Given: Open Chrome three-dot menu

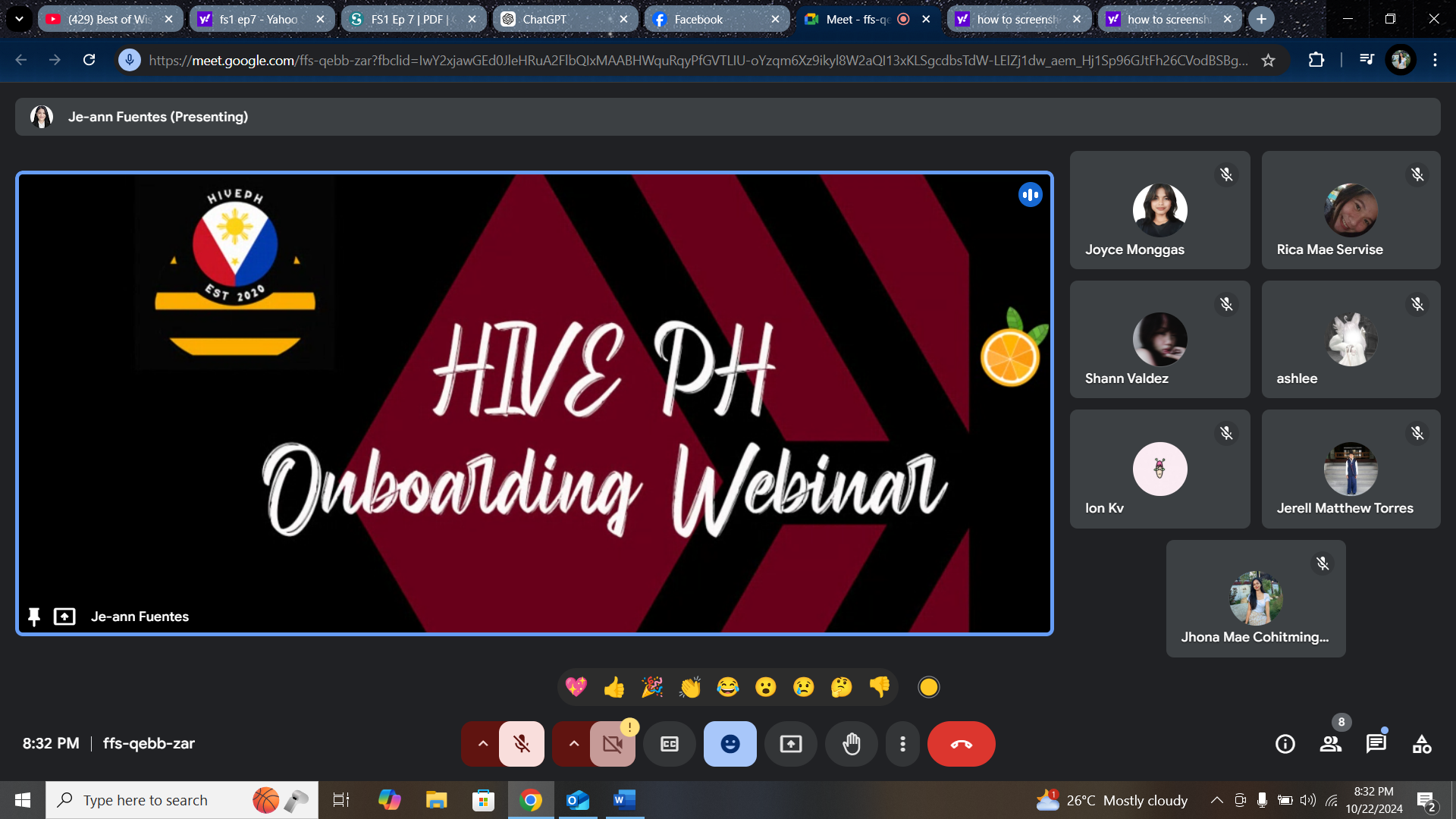Looking at the screenshot, I should (x=1435, y=60).
